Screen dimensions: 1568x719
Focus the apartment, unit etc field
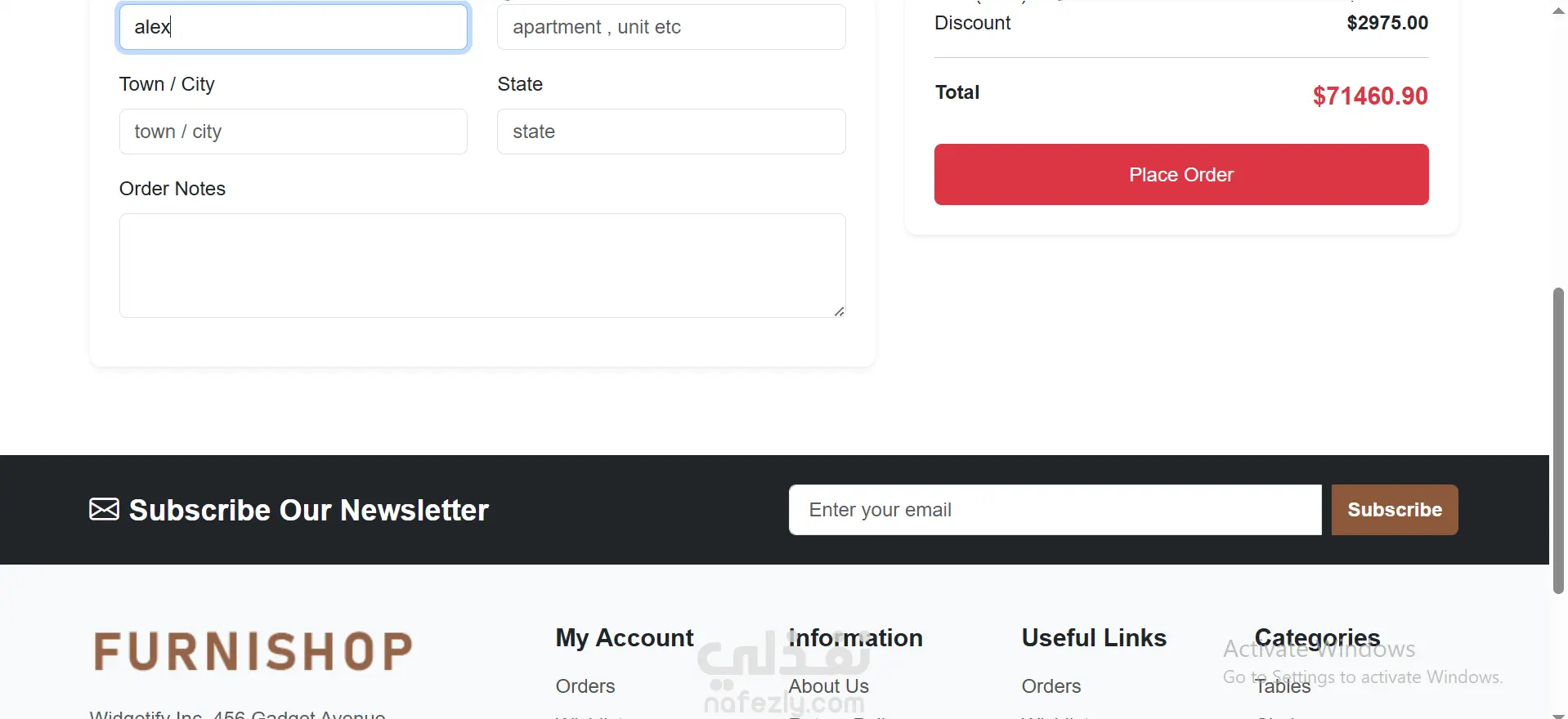pos(671,27)
